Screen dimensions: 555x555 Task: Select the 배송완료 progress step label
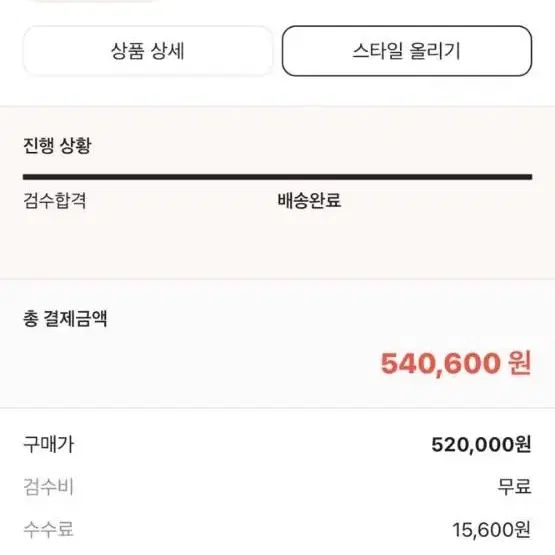point(309,200)
